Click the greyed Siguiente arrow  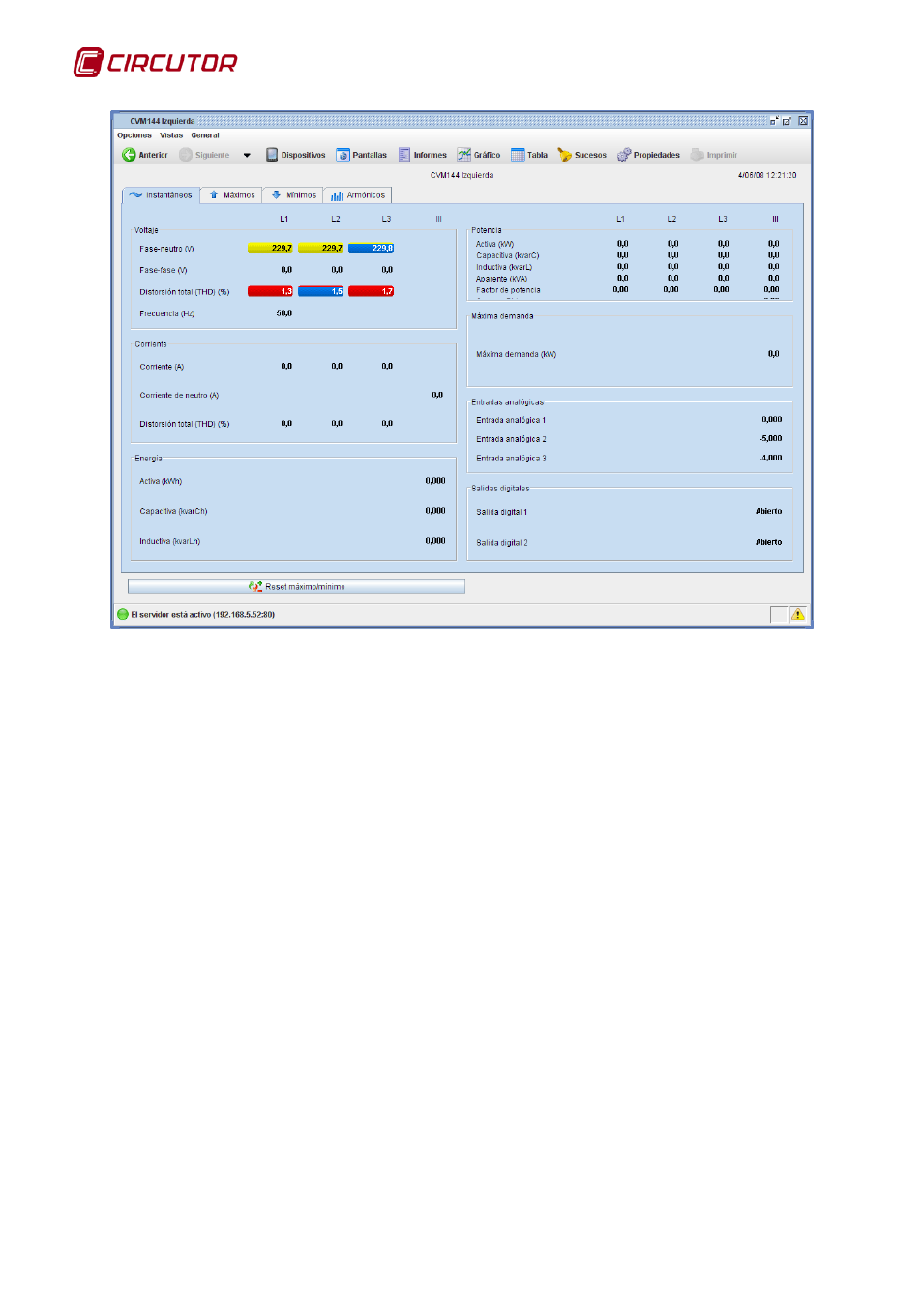(x=205, y=155)
